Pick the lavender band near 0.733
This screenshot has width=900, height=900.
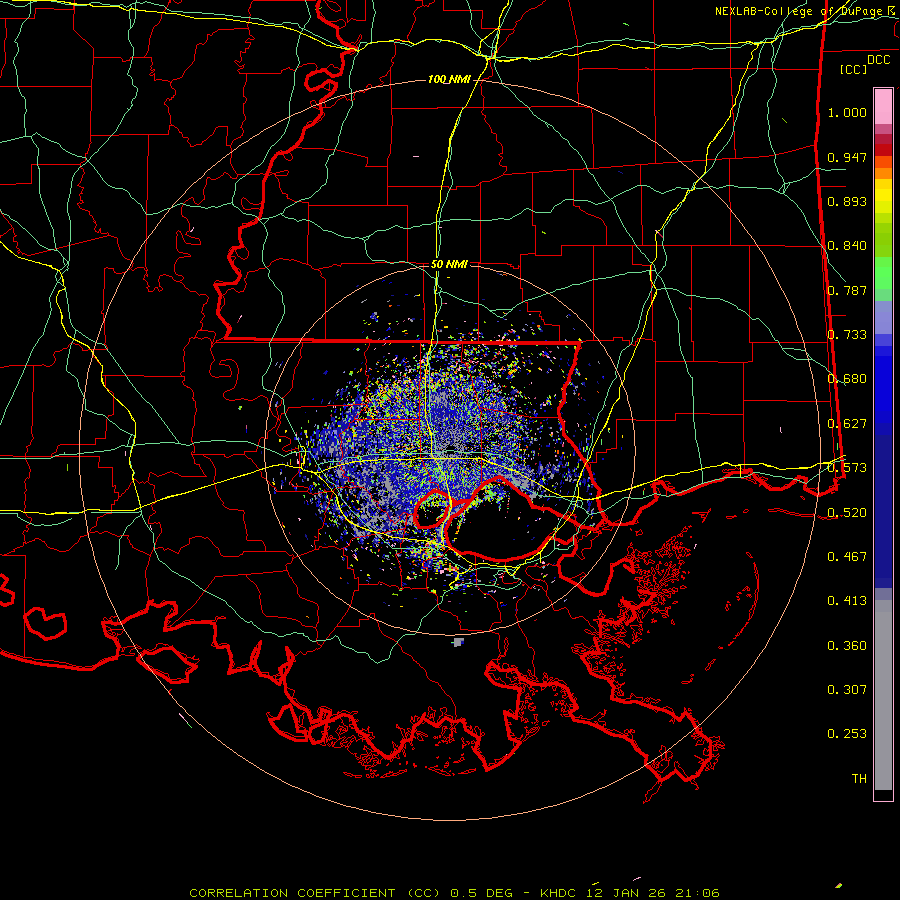tap(883, 317)
